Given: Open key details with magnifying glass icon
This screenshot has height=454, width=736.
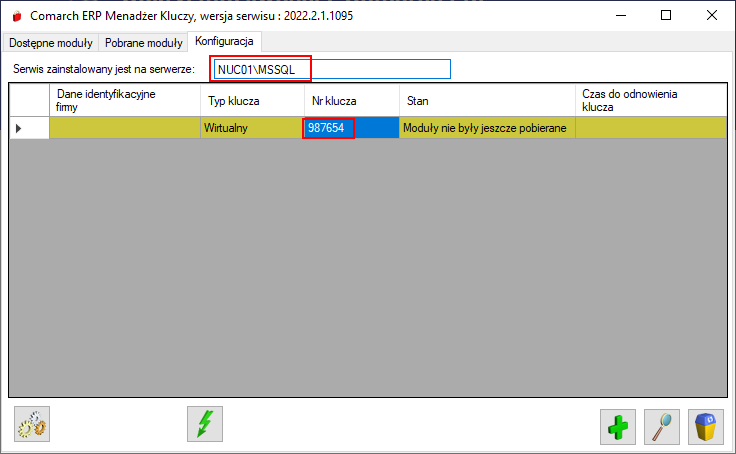Looking at the screenshot, I should coord(662,427).
